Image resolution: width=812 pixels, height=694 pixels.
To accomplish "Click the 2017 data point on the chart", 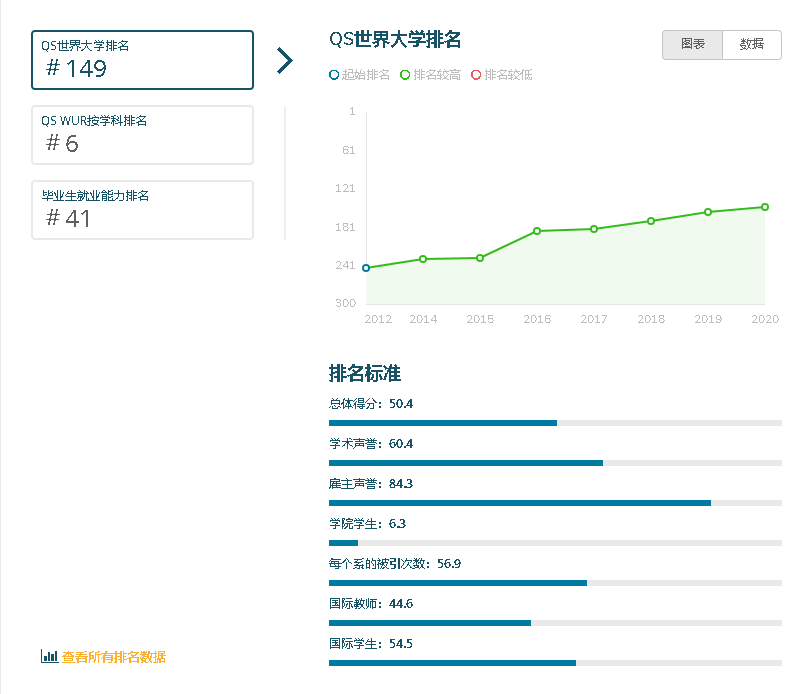I will 593,229.
